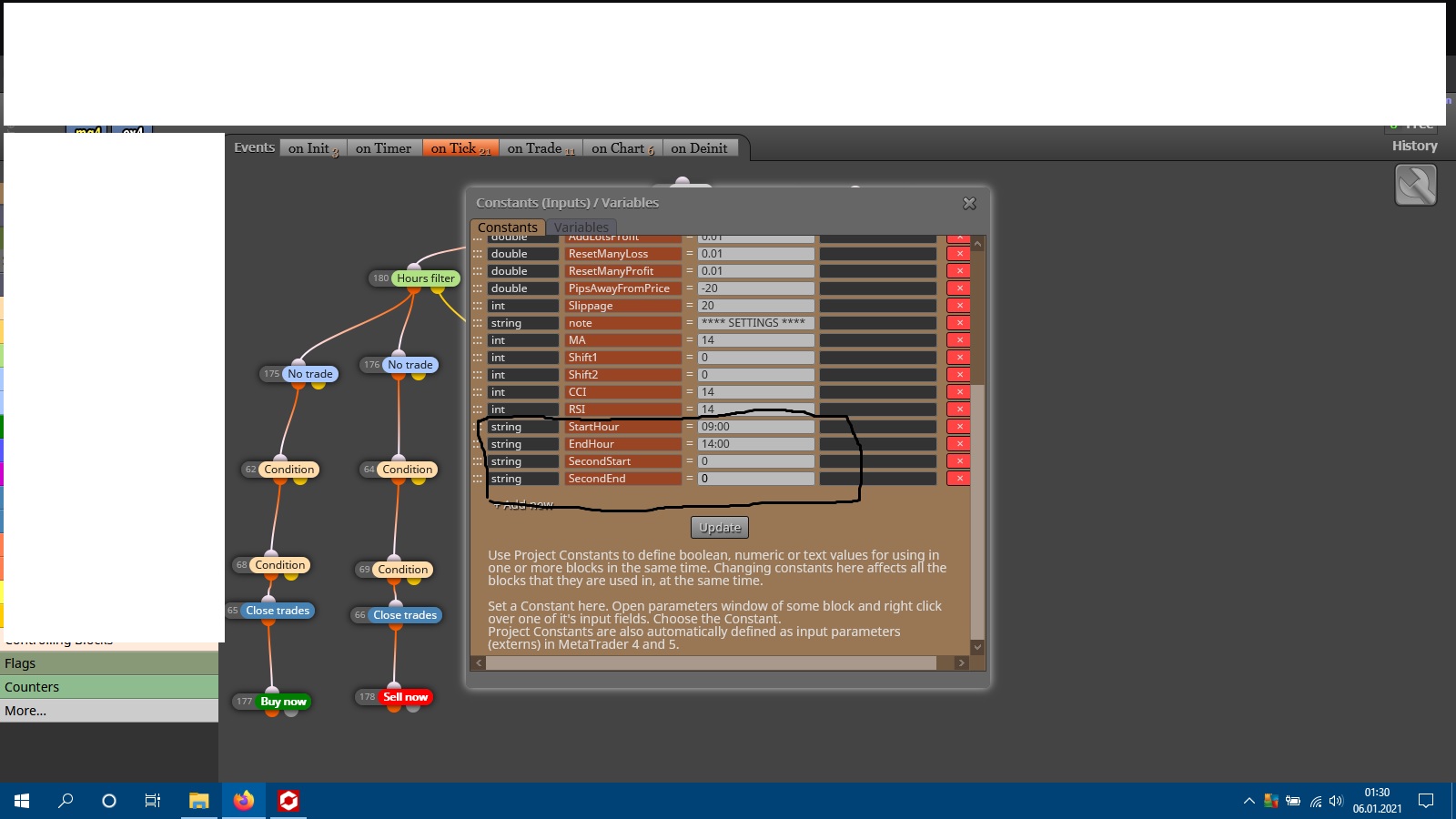Open Cortana from the taskbar
The height and width of the screenshot is (819, 1456).
click(x=109, y=801)
